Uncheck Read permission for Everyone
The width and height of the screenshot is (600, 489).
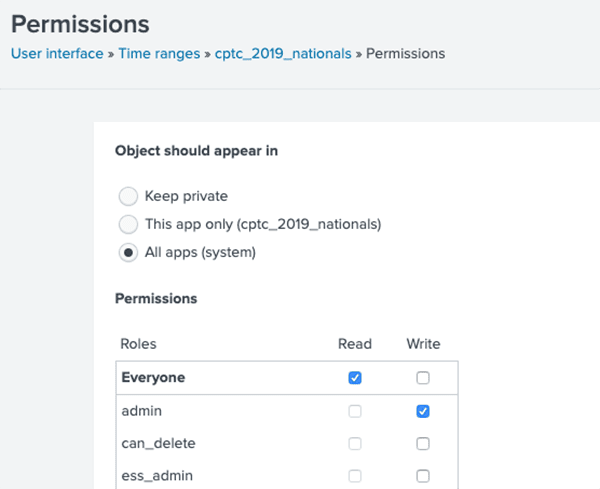pos(355,378)
